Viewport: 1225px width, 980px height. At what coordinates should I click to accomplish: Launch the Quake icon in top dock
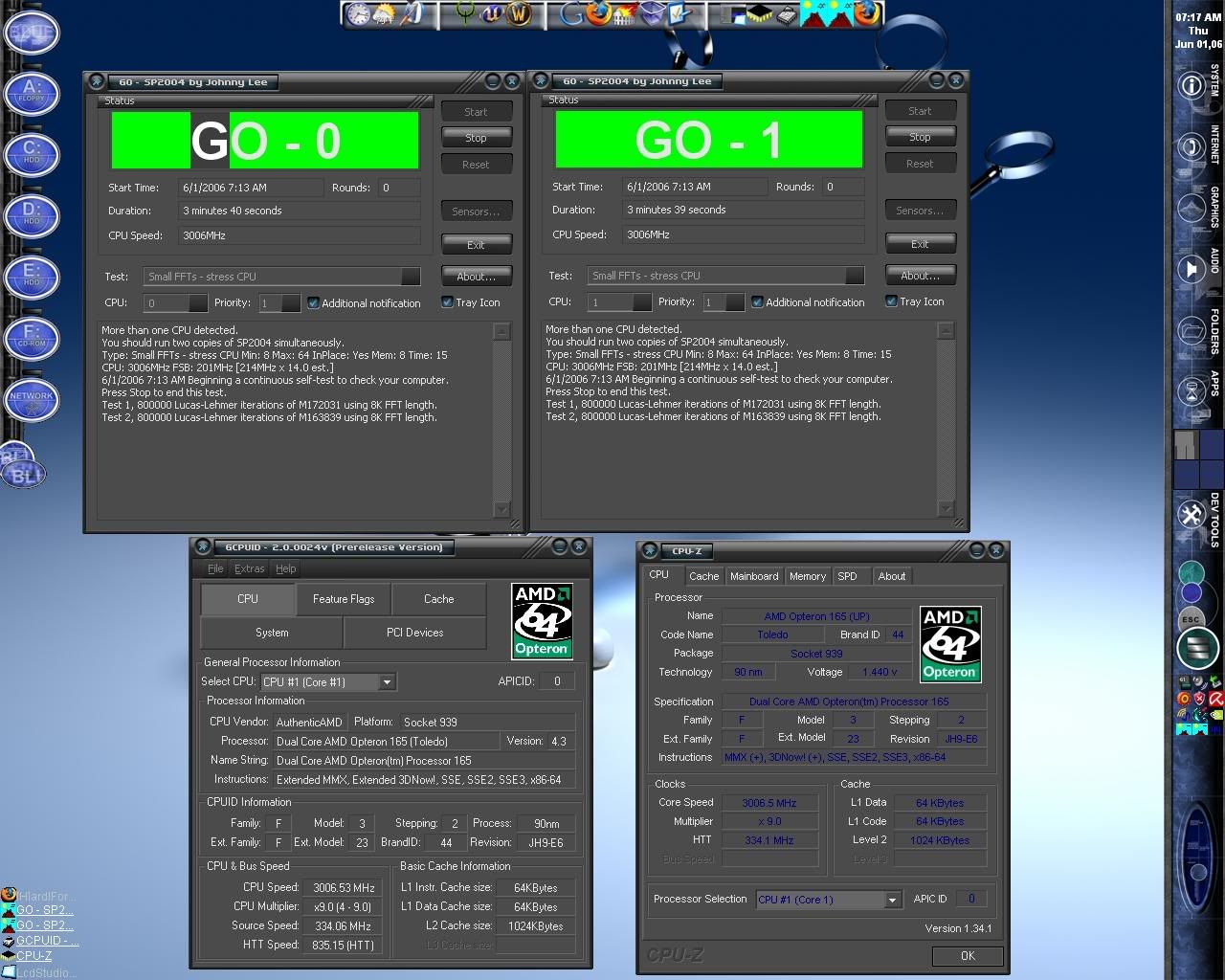(x=466, y=14)
